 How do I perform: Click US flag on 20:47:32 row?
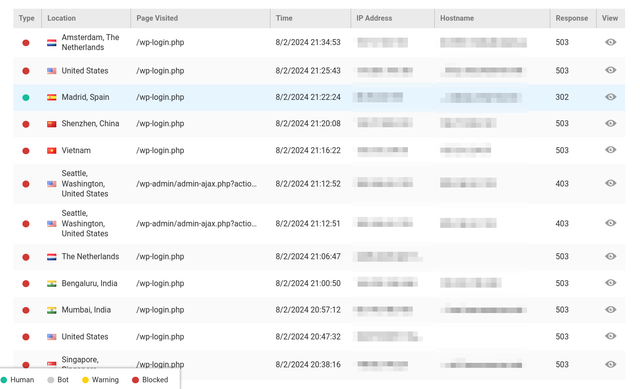click(51, 337)
